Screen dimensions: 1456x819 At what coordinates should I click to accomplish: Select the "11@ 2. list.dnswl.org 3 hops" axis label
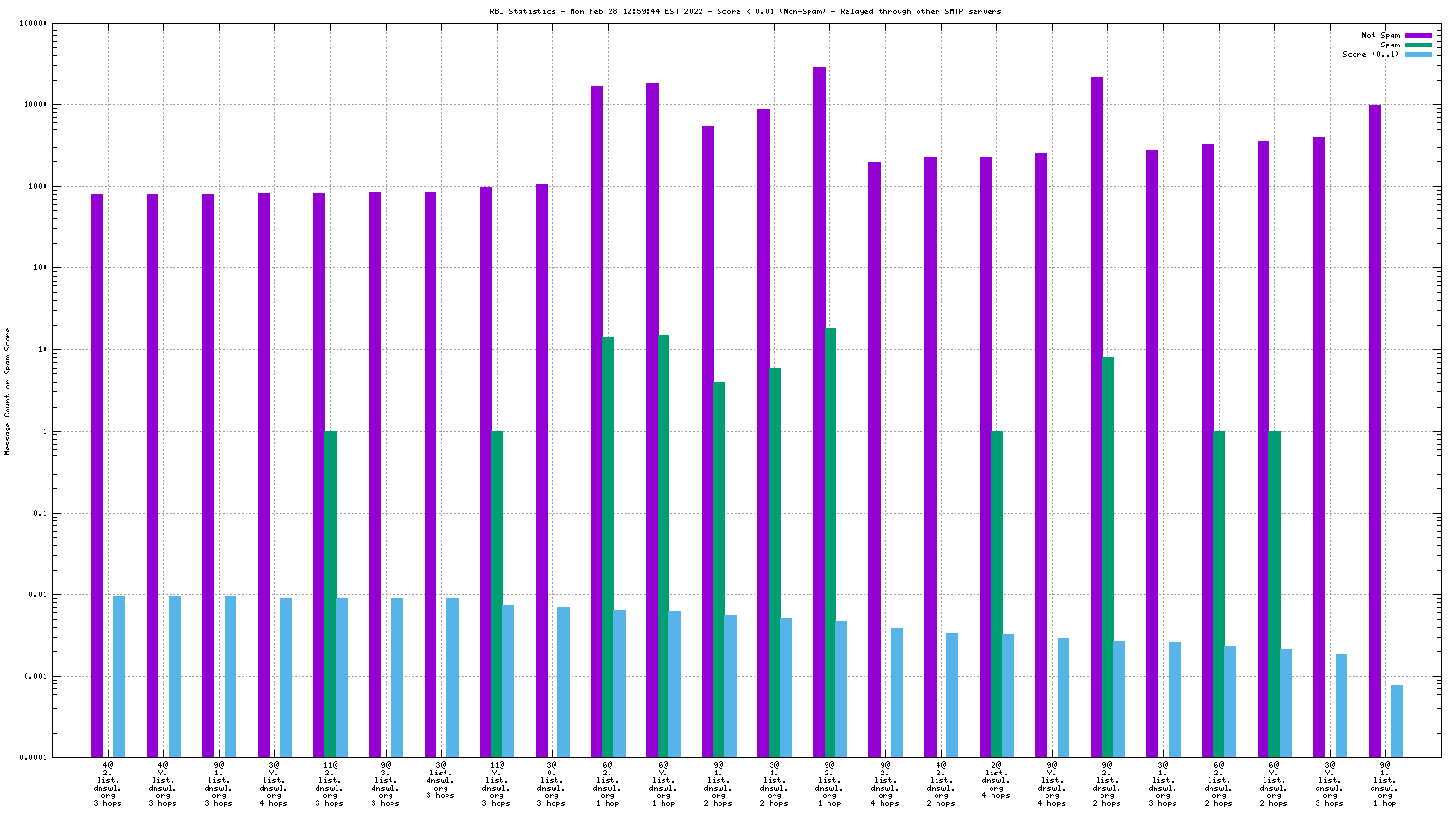(330, 783)
